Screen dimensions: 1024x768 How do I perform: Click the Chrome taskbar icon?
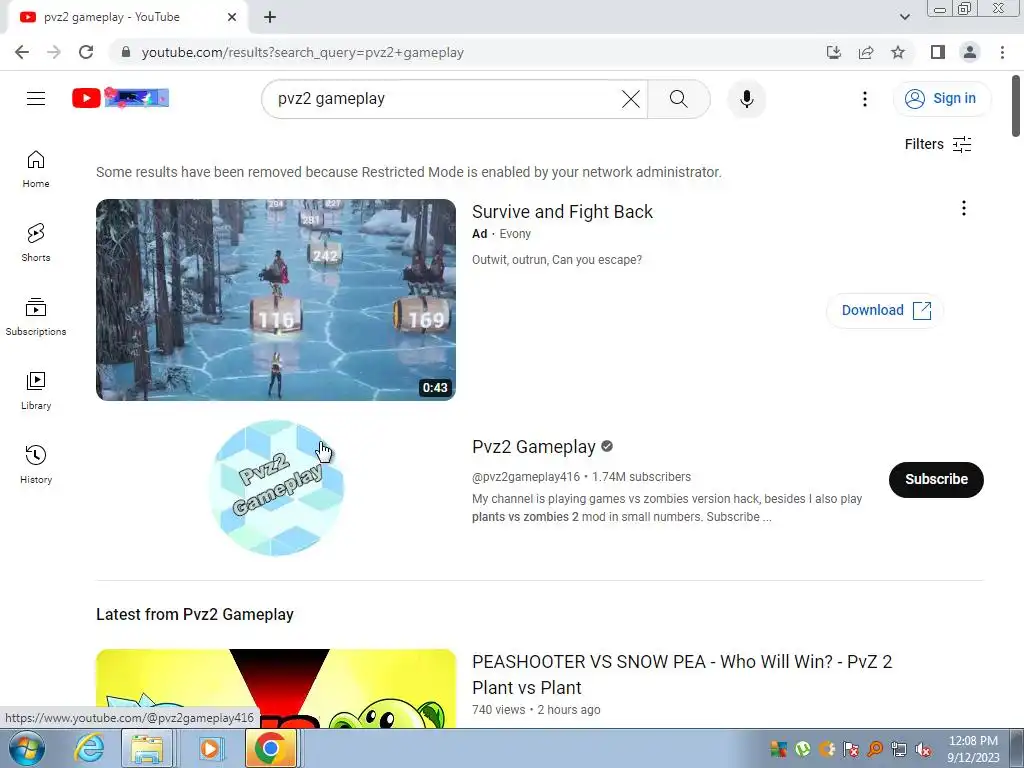[270, 748]
